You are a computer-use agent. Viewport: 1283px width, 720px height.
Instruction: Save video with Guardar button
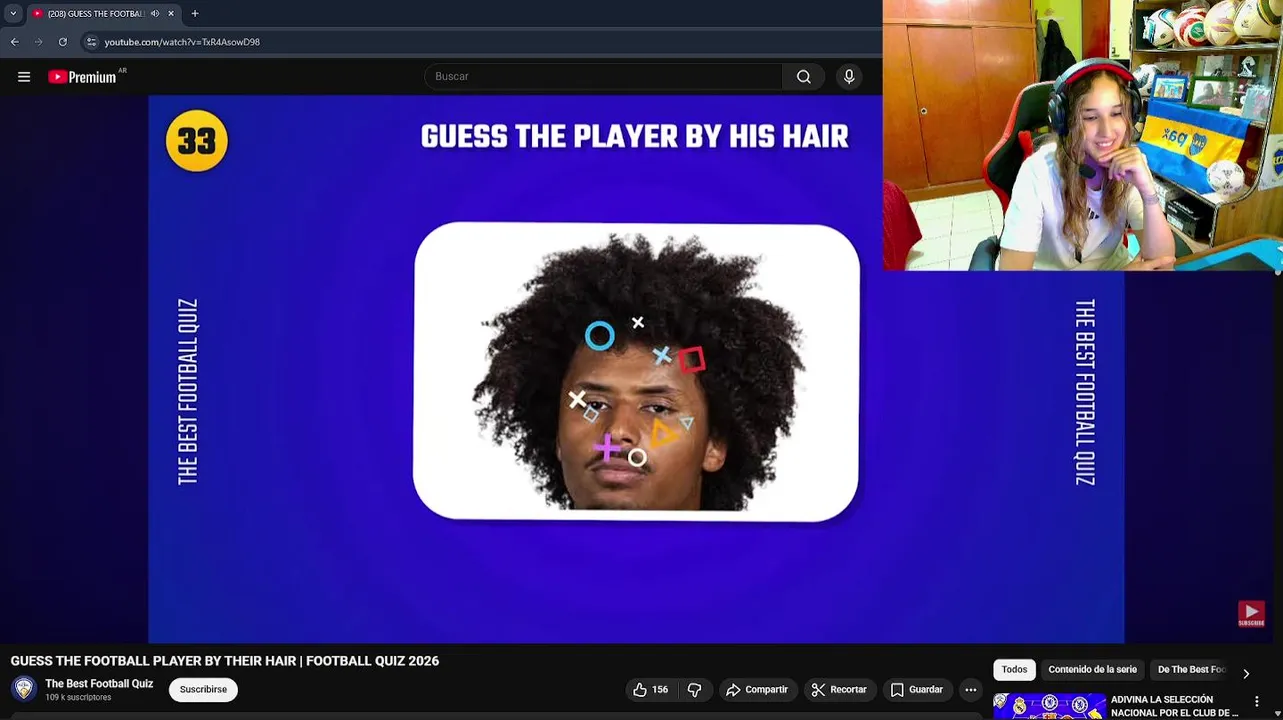917,690
